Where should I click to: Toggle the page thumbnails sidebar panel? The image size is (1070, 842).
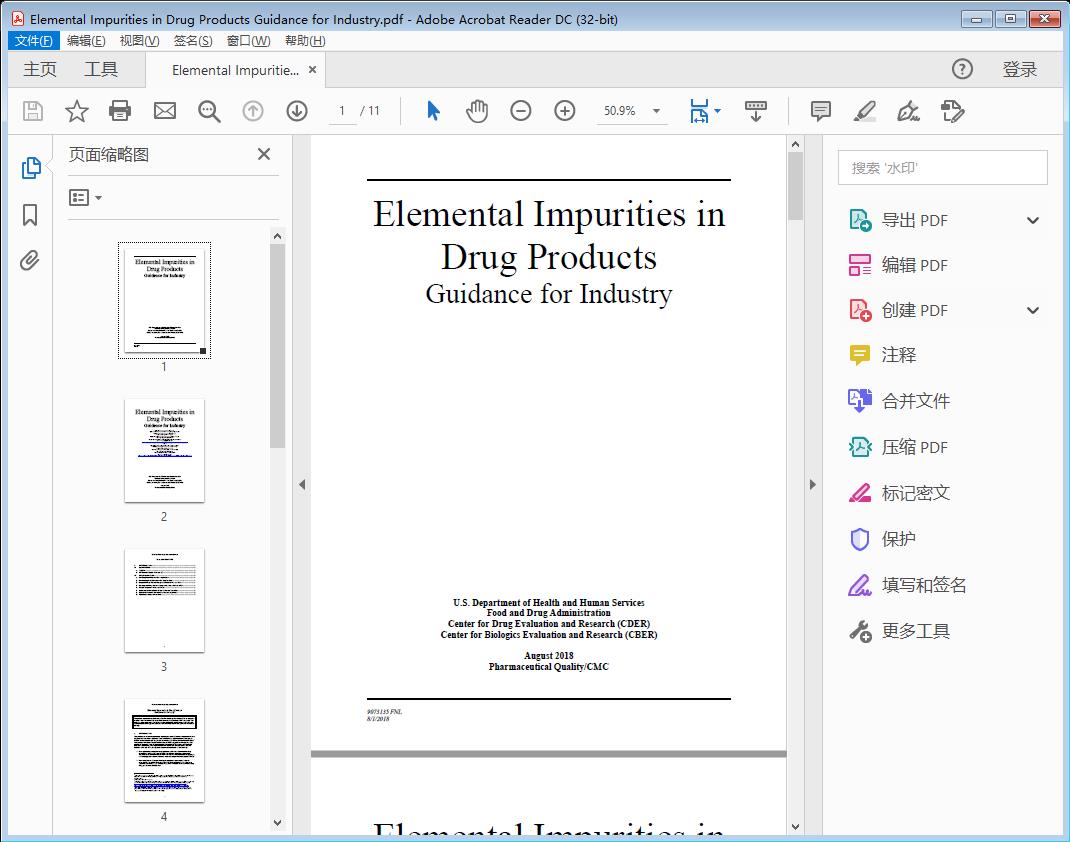click(x=29, y=168)
